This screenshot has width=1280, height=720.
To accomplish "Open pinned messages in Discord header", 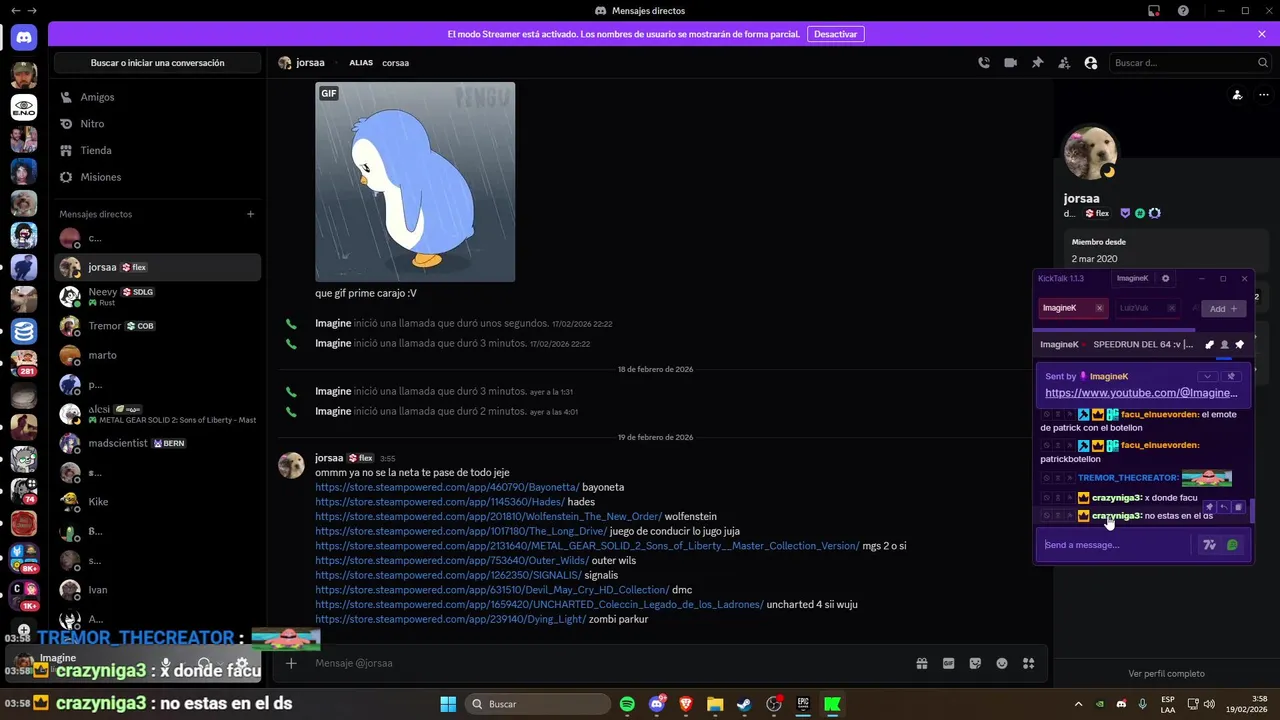I will coord(1037,62).
